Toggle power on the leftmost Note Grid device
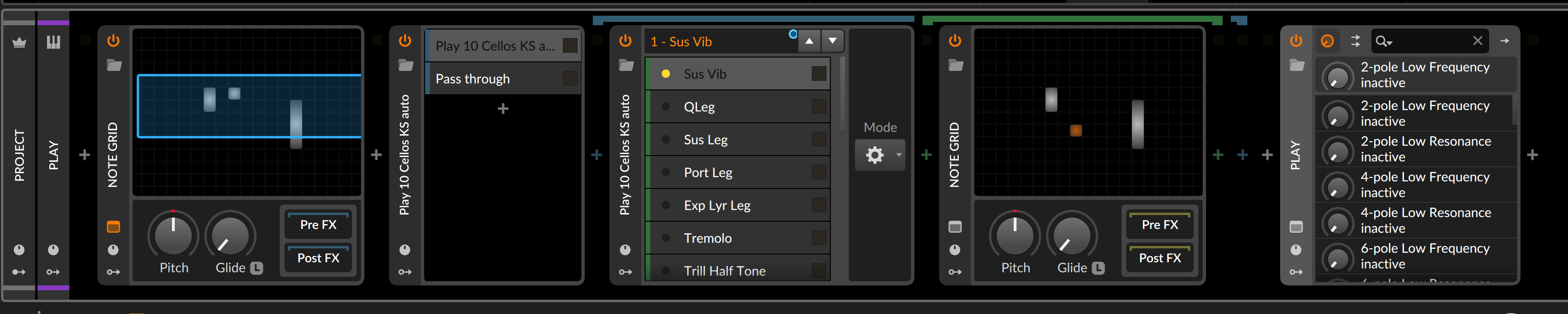This screenshot has width=1568, height=314. [x=113, y=41]
